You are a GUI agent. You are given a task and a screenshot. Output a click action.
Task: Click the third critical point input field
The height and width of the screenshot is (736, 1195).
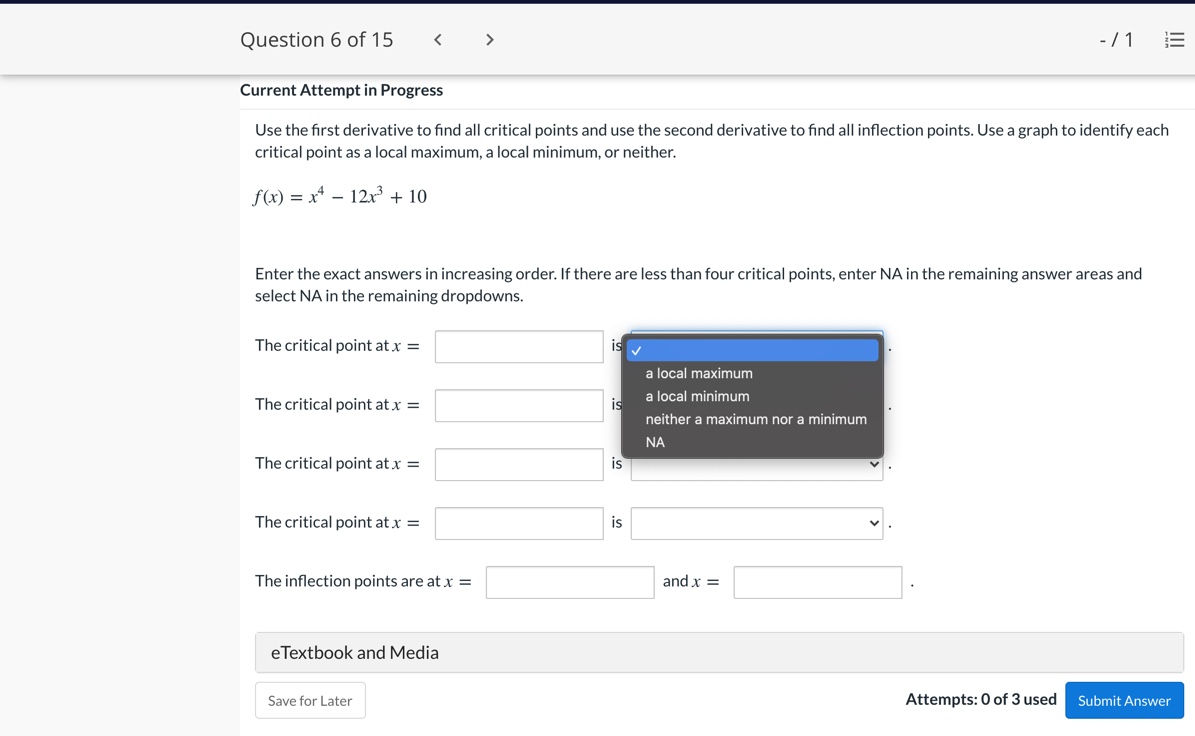(x=519, y=463)
